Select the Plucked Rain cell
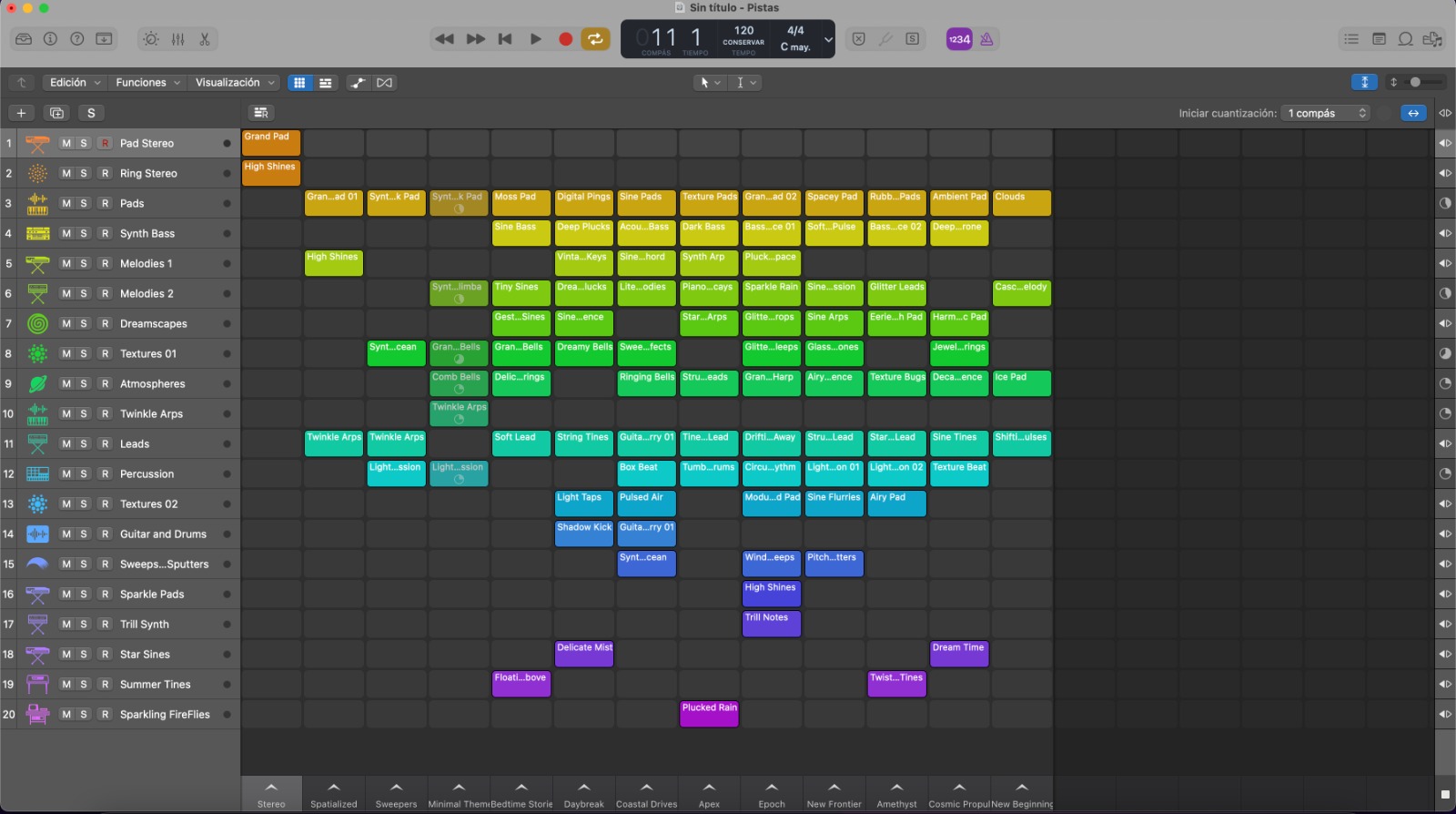1456x814 pixels. [709, 714]
